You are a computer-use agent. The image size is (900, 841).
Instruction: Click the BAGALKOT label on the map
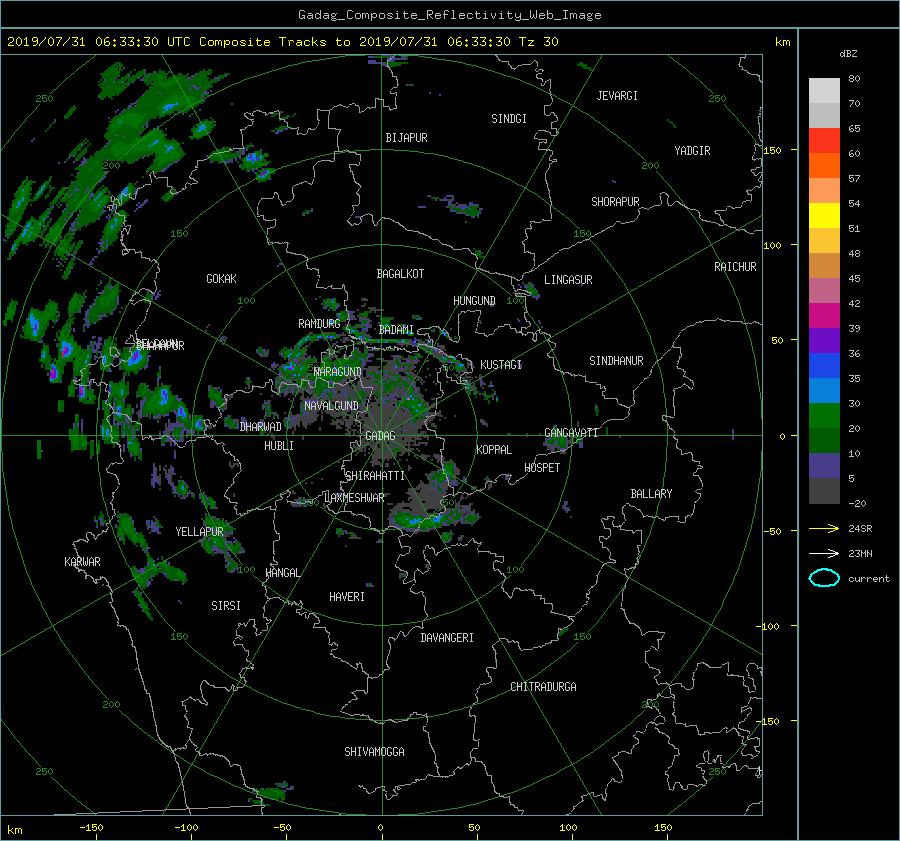pos(400,274)
